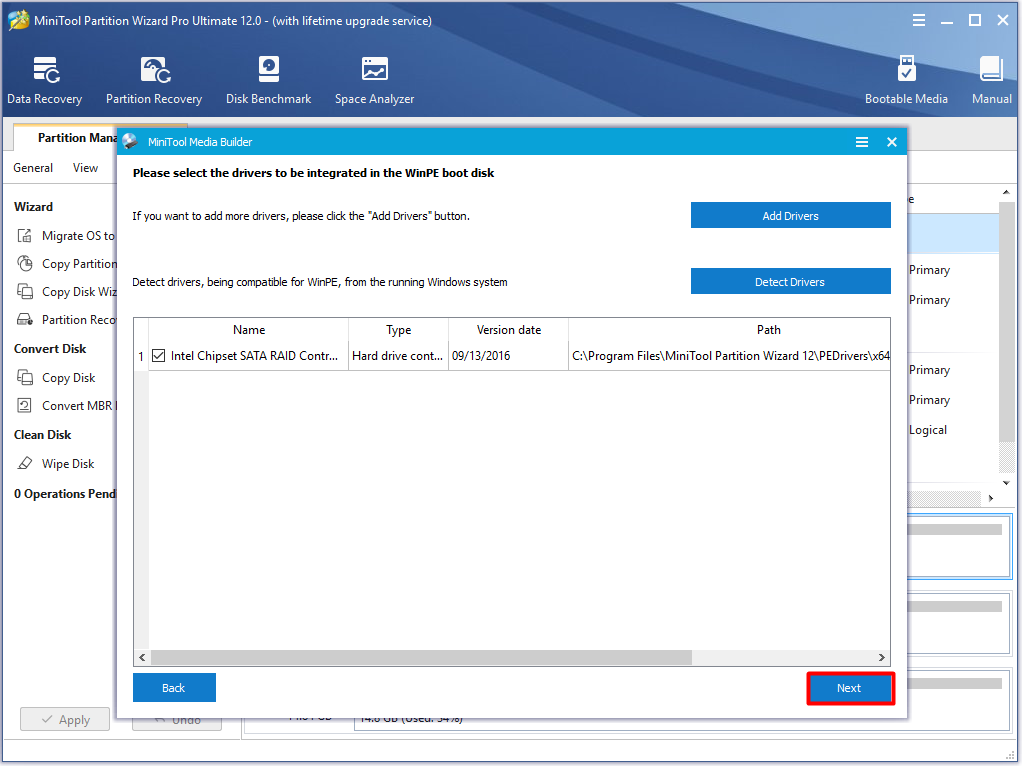This screenshot has width=1022, height=766.
Task: Sort drivers by Type column
Action: (398, 330)
